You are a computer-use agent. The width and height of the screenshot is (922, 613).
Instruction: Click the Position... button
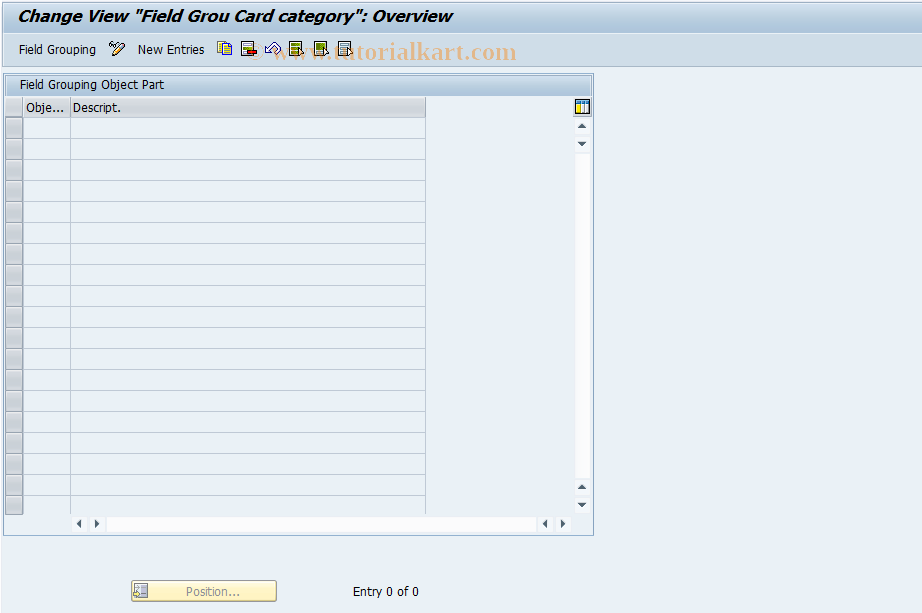(x=203, y=591)
